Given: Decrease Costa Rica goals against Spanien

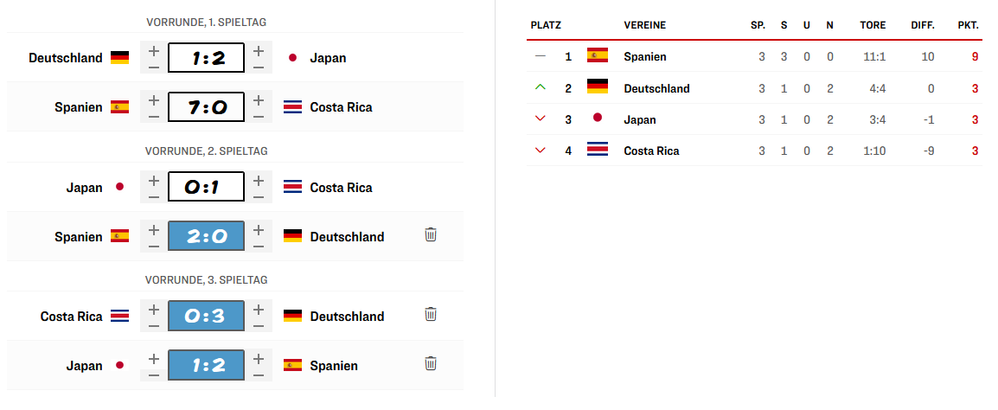Looking at the screenshot, I should click(x=259, y=116).
